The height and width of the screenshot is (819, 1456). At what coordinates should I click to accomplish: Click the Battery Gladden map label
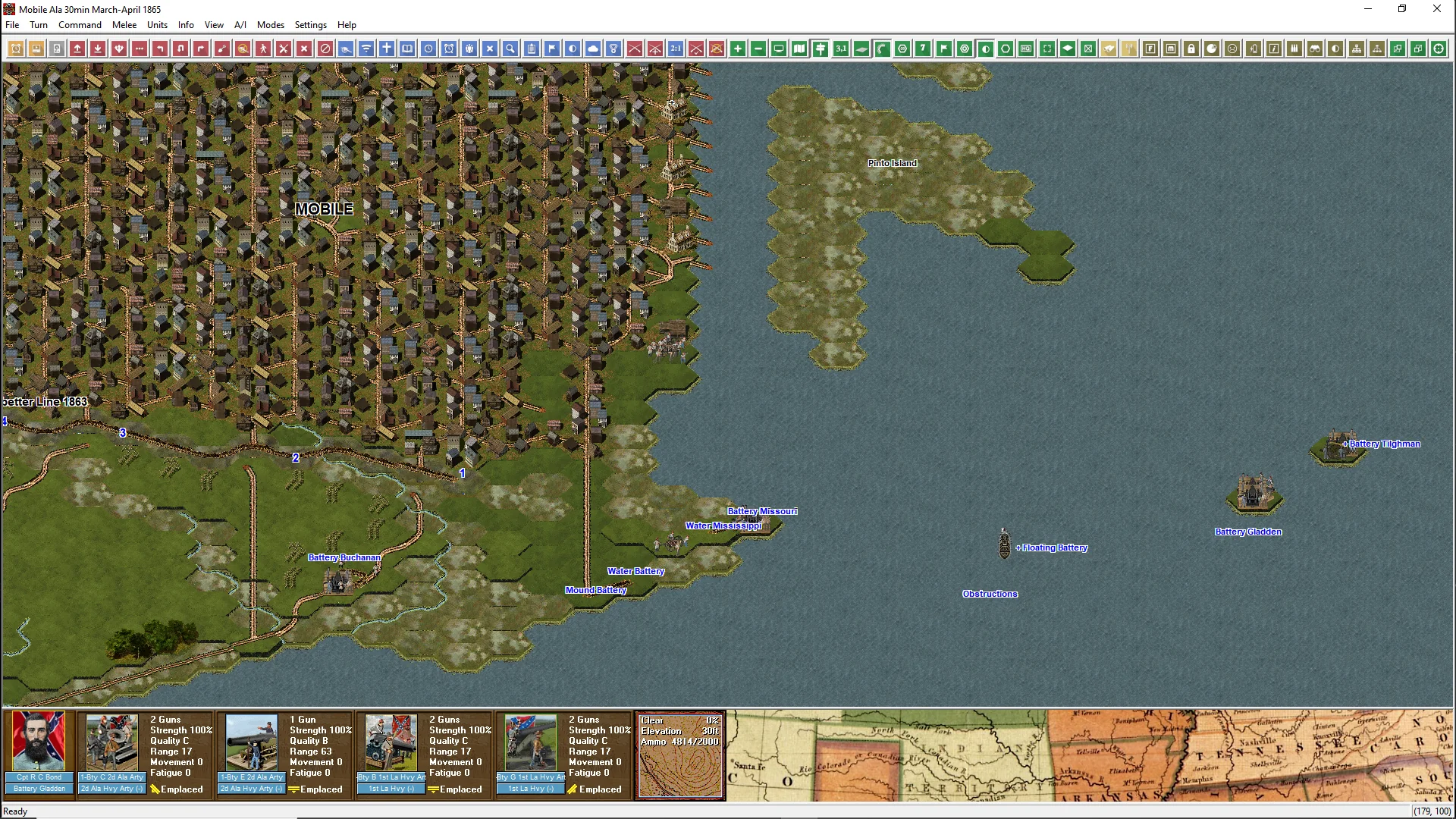[x=1247, y=532]
